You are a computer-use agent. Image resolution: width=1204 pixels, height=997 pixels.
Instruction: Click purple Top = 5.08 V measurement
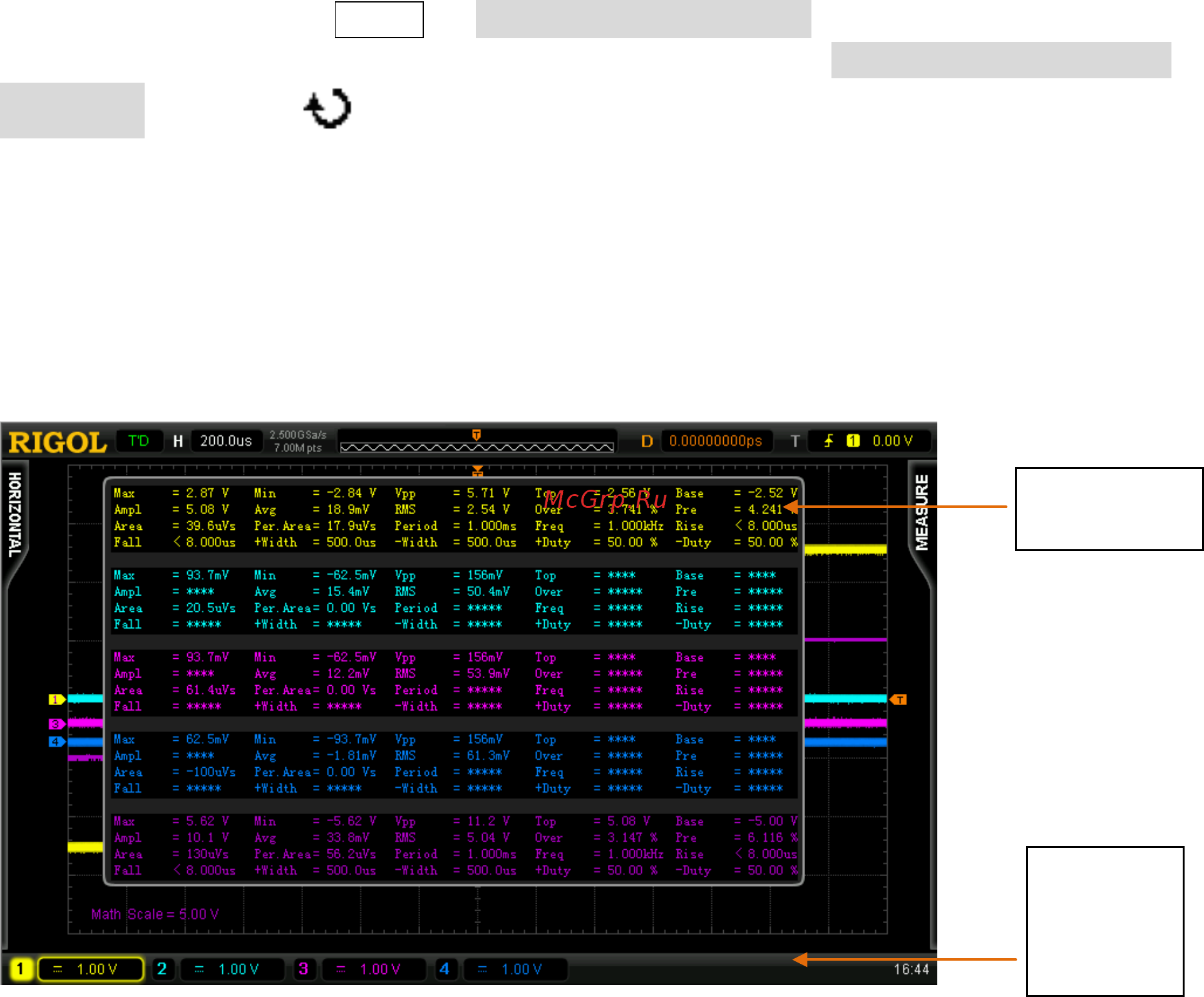pyautogui.click(x=593, y=822)
